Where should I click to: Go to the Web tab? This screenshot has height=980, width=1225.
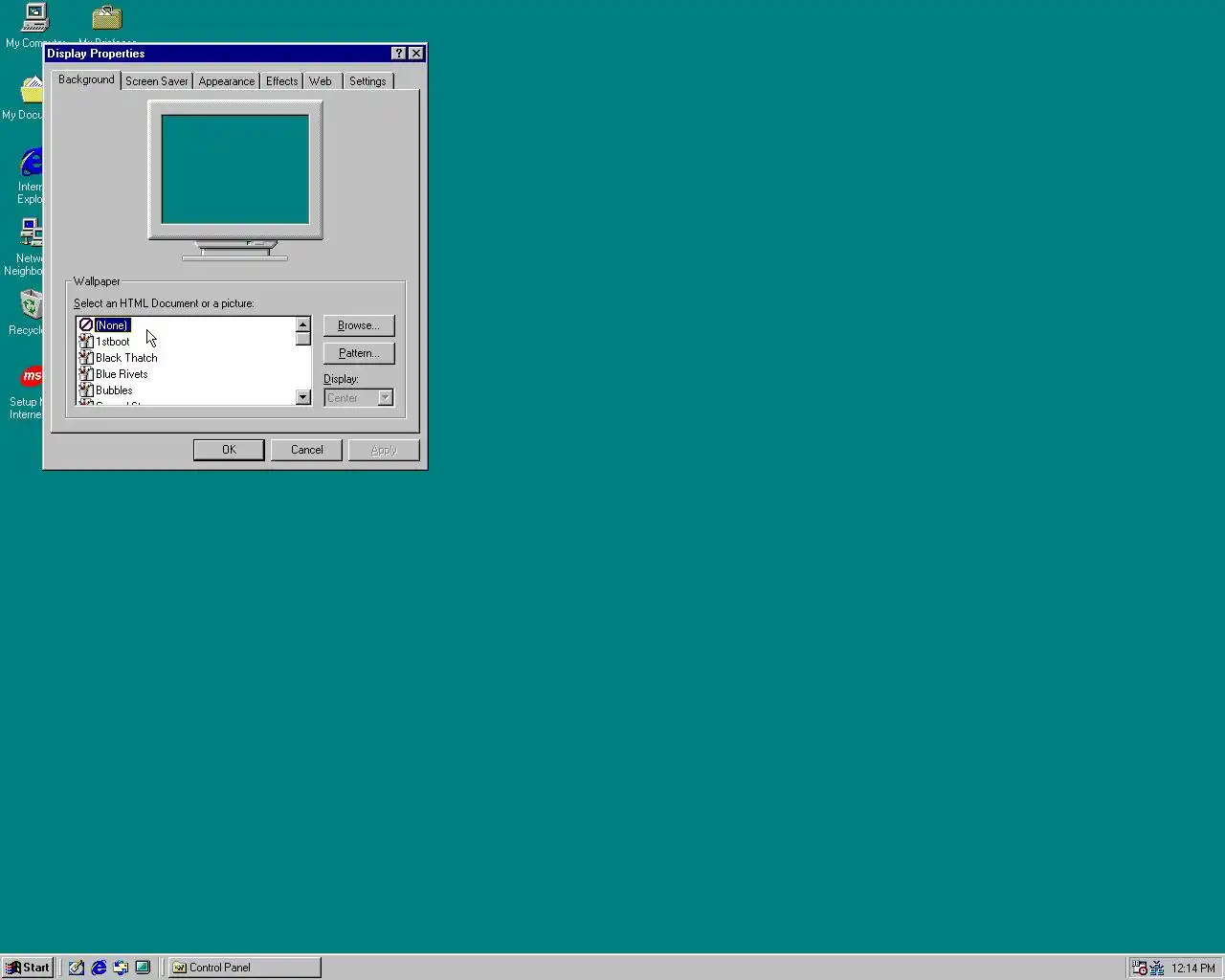click(x=321, y=81)
